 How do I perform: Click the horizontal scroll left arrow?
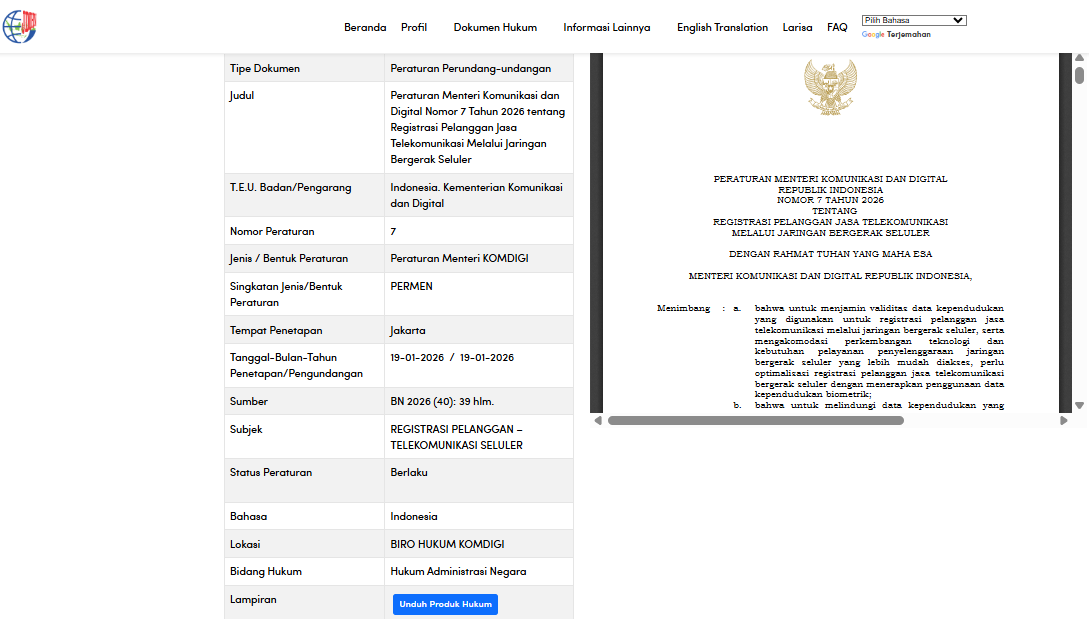point(598,420)
